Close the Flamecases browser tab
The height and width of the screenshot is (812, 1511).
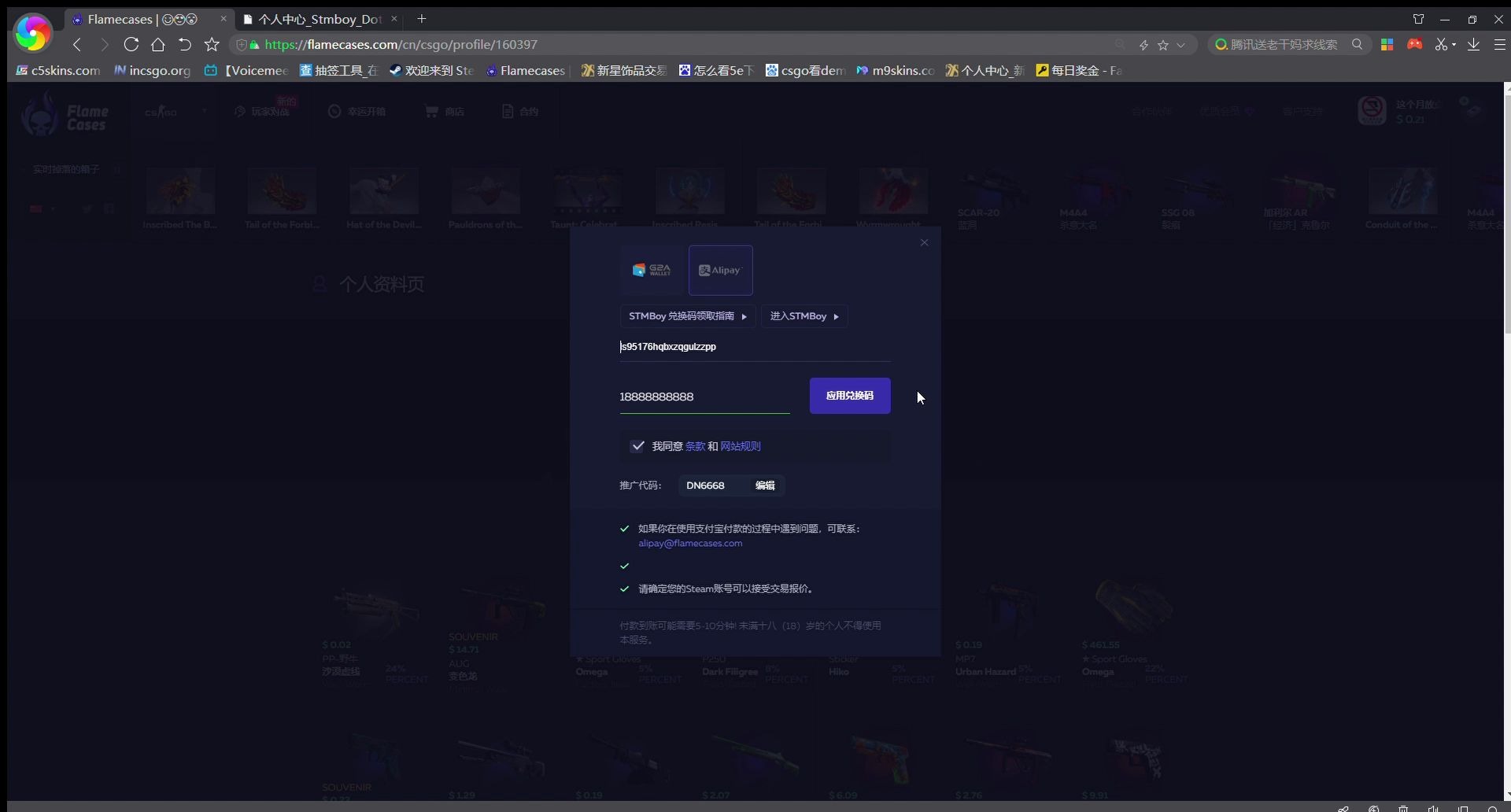(223, 19)
